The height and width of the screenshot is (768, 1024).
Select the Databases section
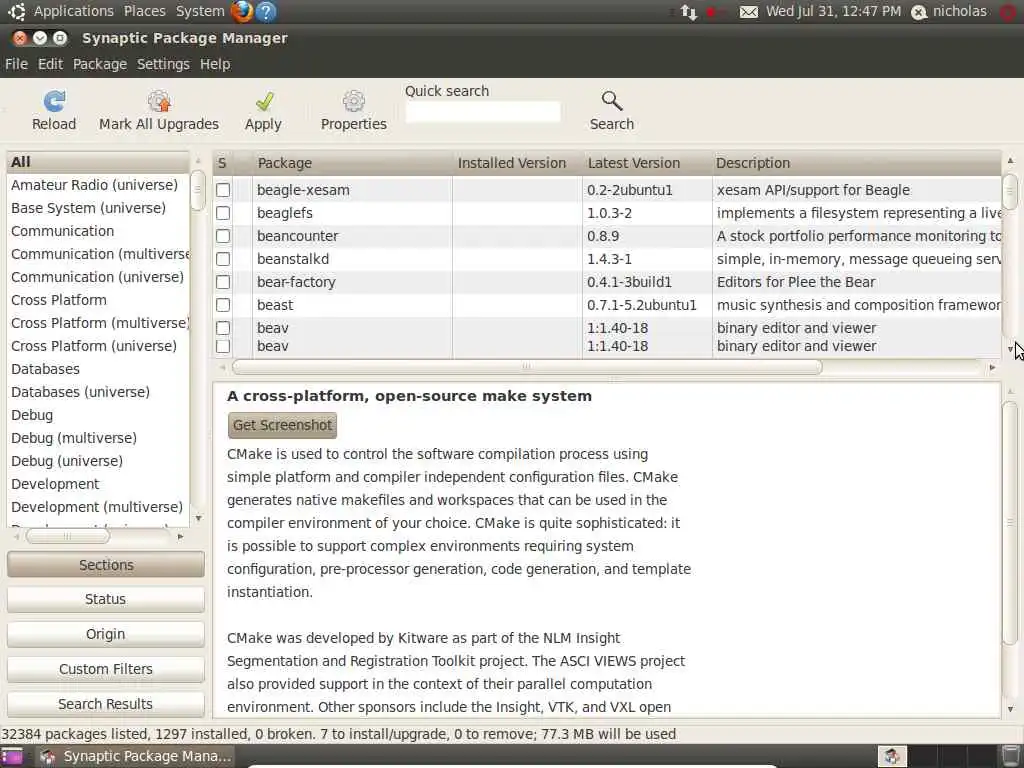[x=98, y=369]
